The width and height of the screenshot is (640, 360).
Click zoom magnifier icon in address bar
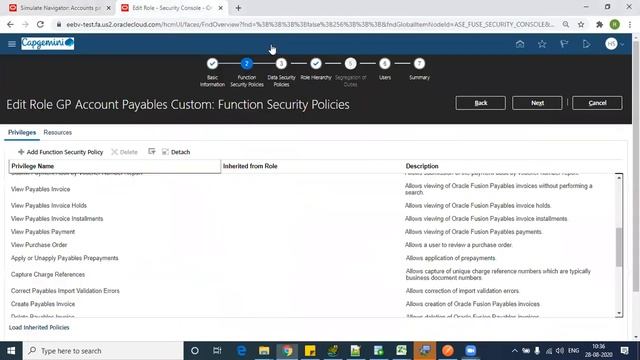[566, 24]
